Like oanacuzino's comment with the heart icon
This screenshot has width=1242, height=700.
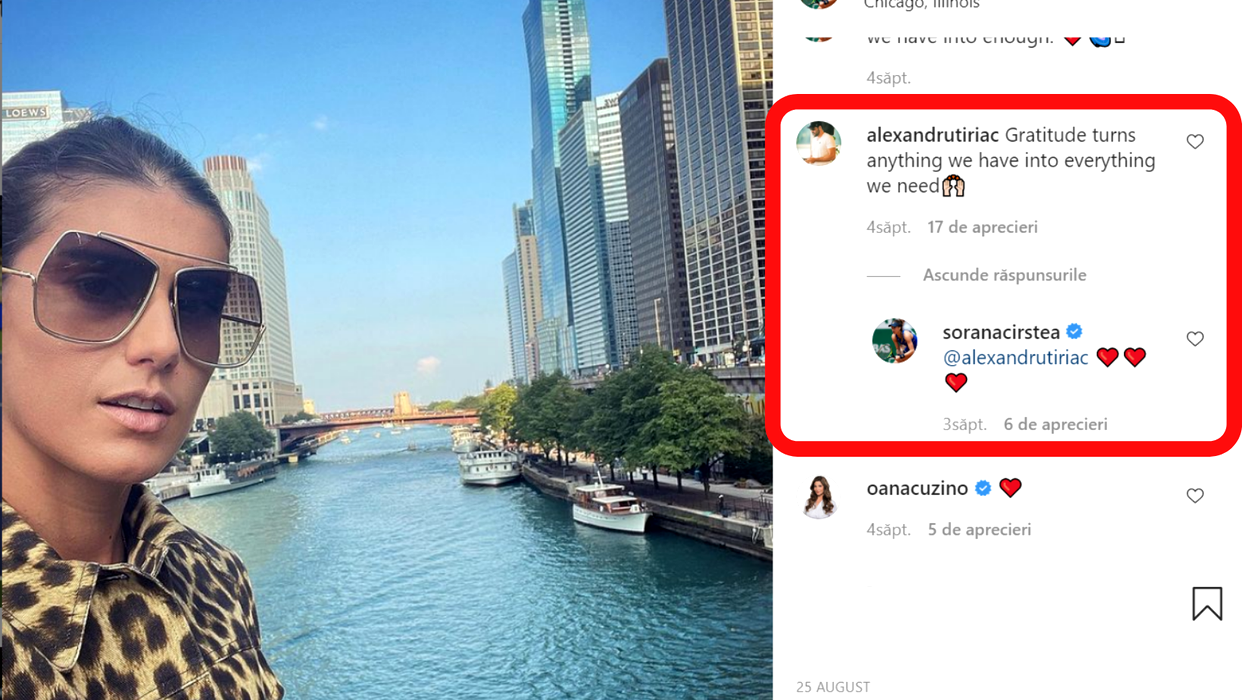[1195, 496]
